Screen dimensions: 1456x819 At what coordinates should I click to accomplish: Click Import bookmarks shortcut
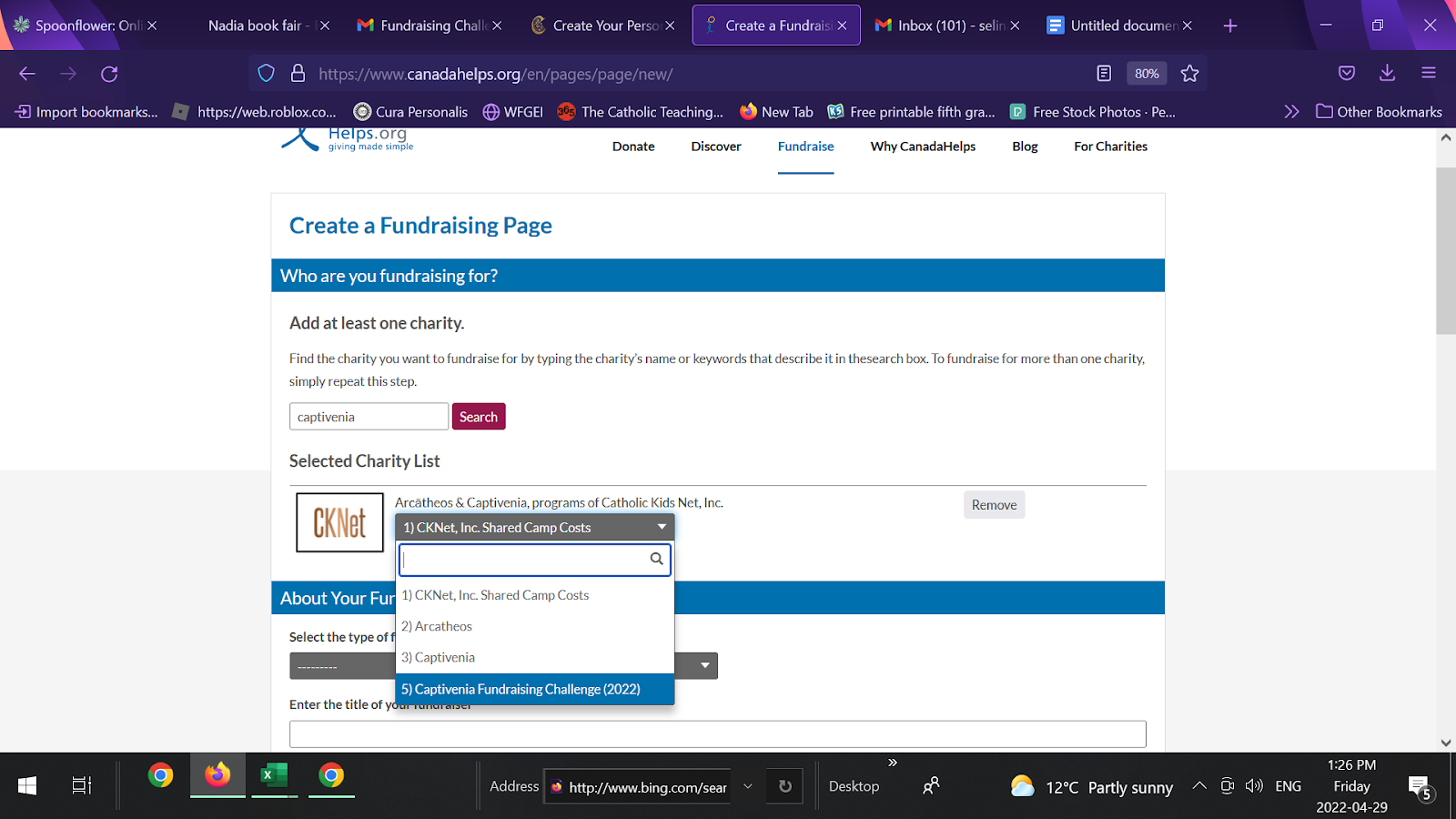86,112
